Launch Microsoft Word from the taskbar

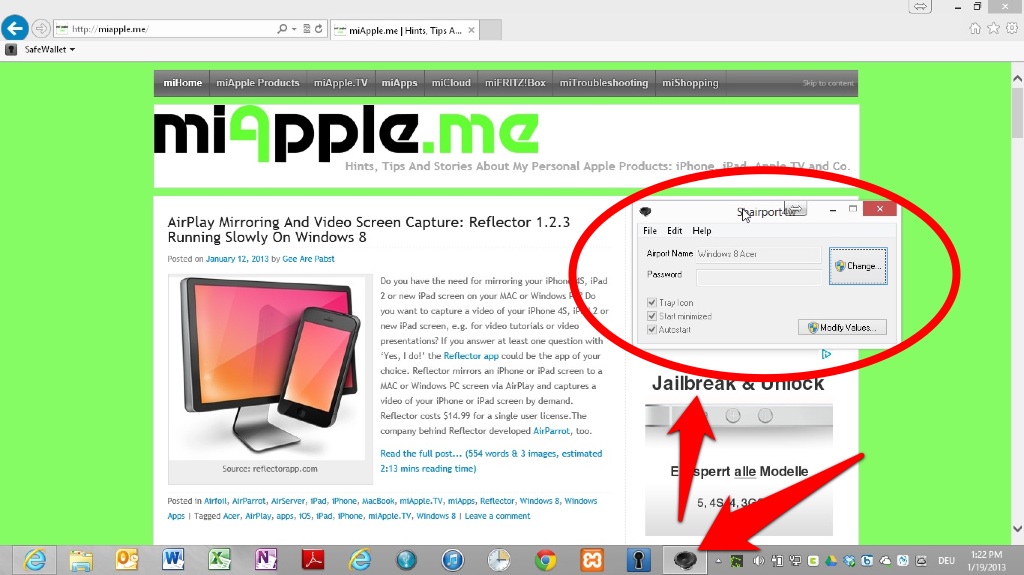click(173, 560)
